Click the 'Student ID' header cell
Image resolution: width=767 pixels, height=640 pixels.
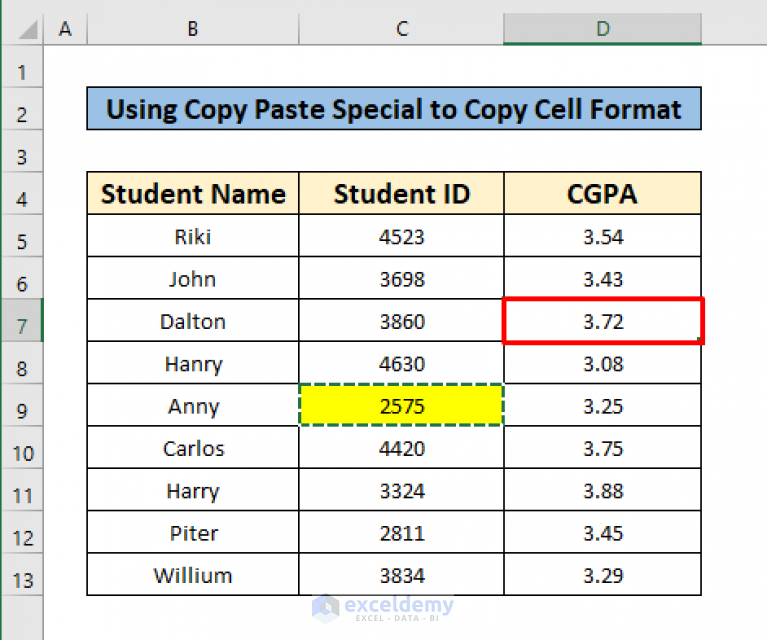click(401, 193)
